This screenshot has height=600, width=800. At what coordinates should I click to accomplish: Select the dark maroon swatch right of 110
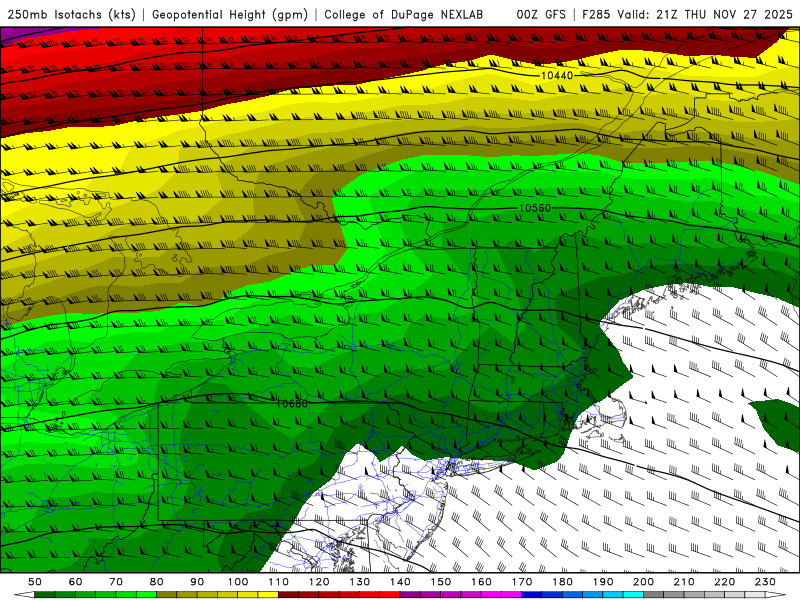click(x=288, y=595)
